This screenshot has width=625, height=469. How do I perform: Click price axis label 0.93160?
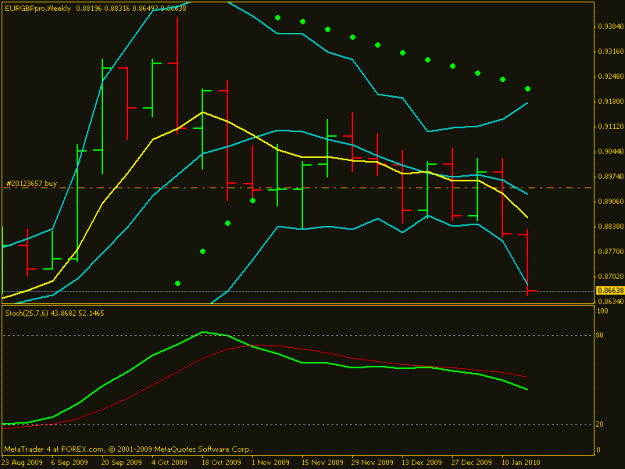click(x=610, y=52)
